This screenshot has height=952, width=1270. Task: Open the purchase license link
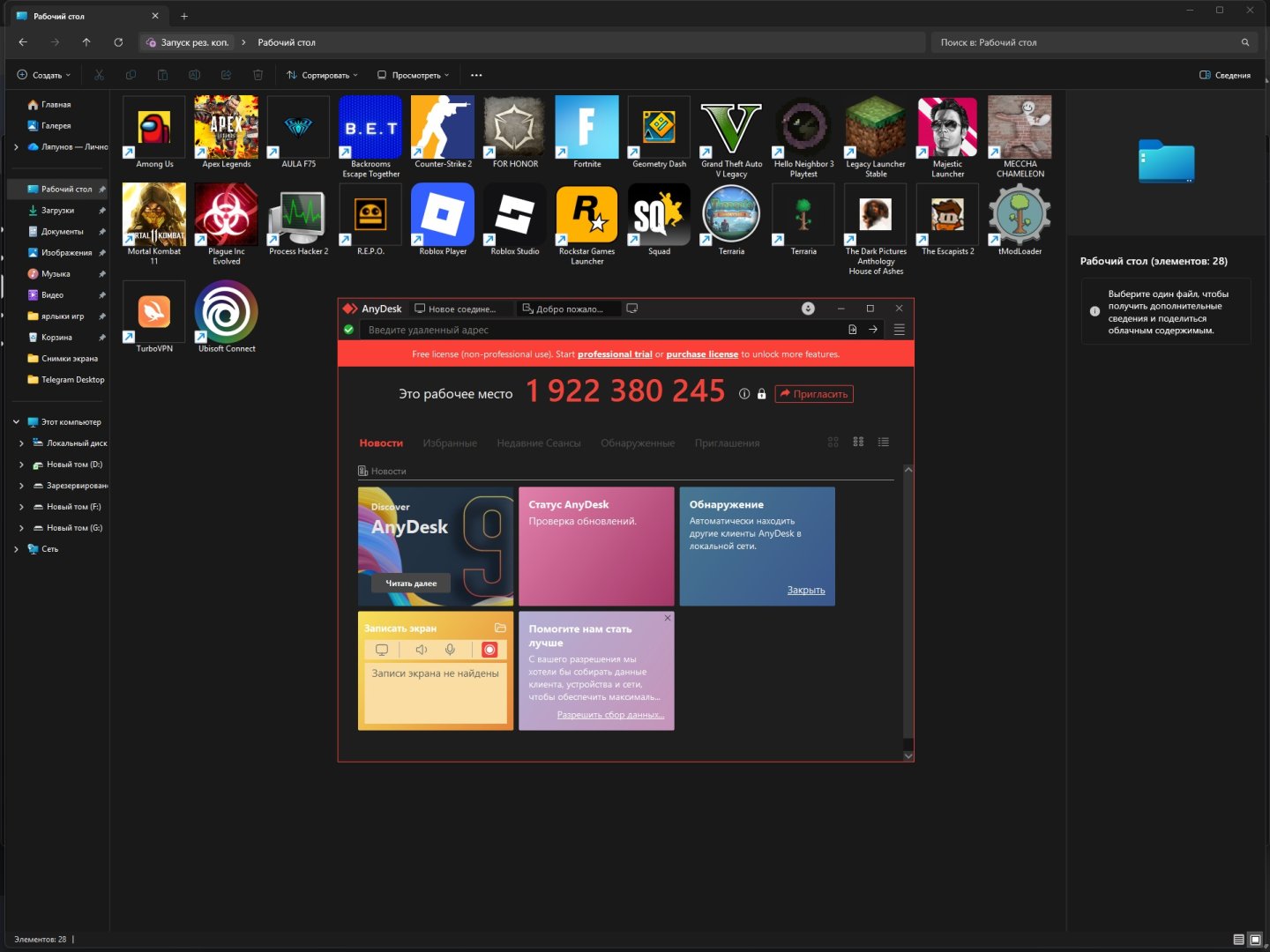702,354
